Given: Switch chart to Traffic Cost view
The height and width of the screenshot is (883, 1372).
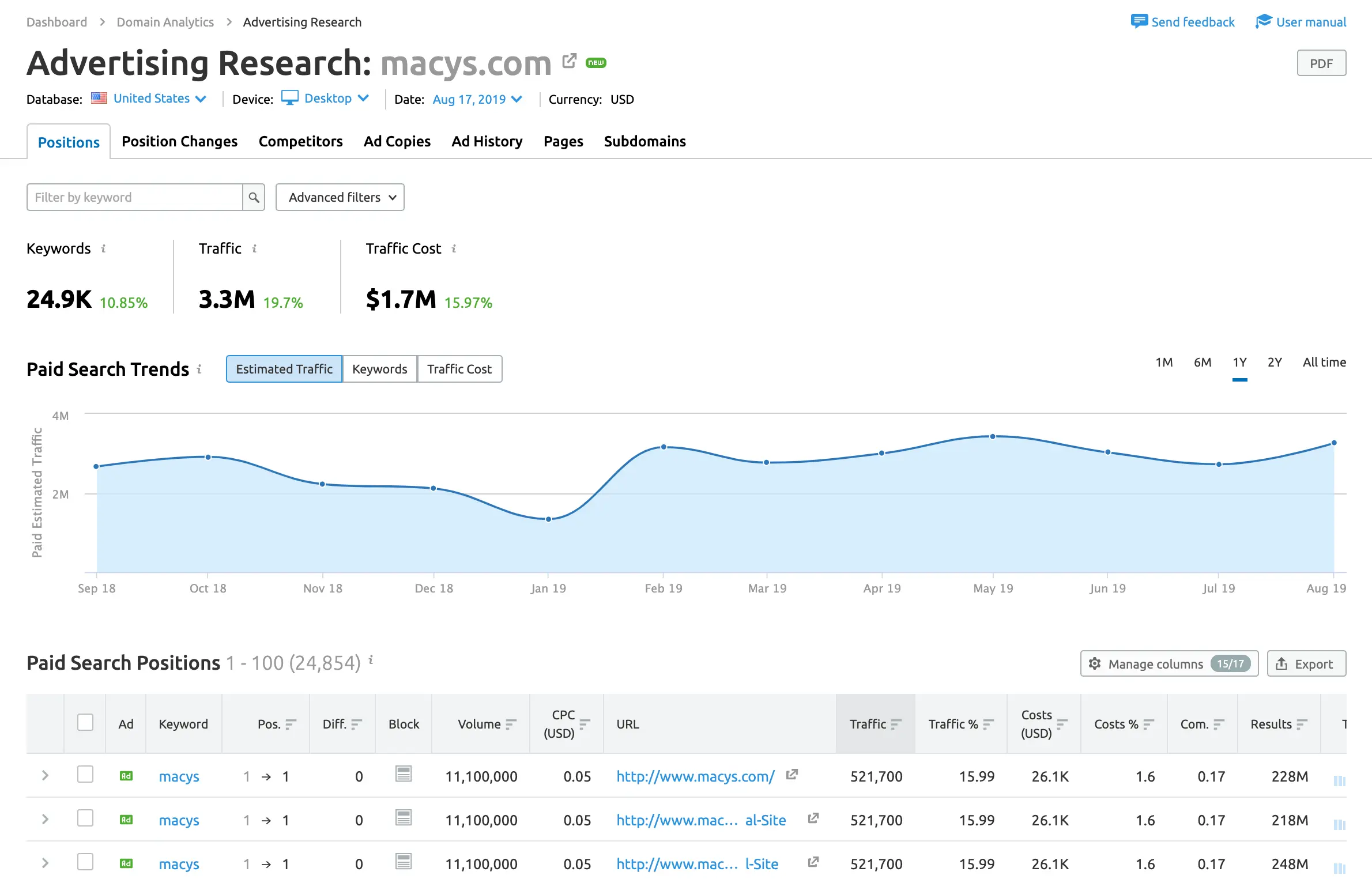Looking at the screenshot, I should (459, 369).
